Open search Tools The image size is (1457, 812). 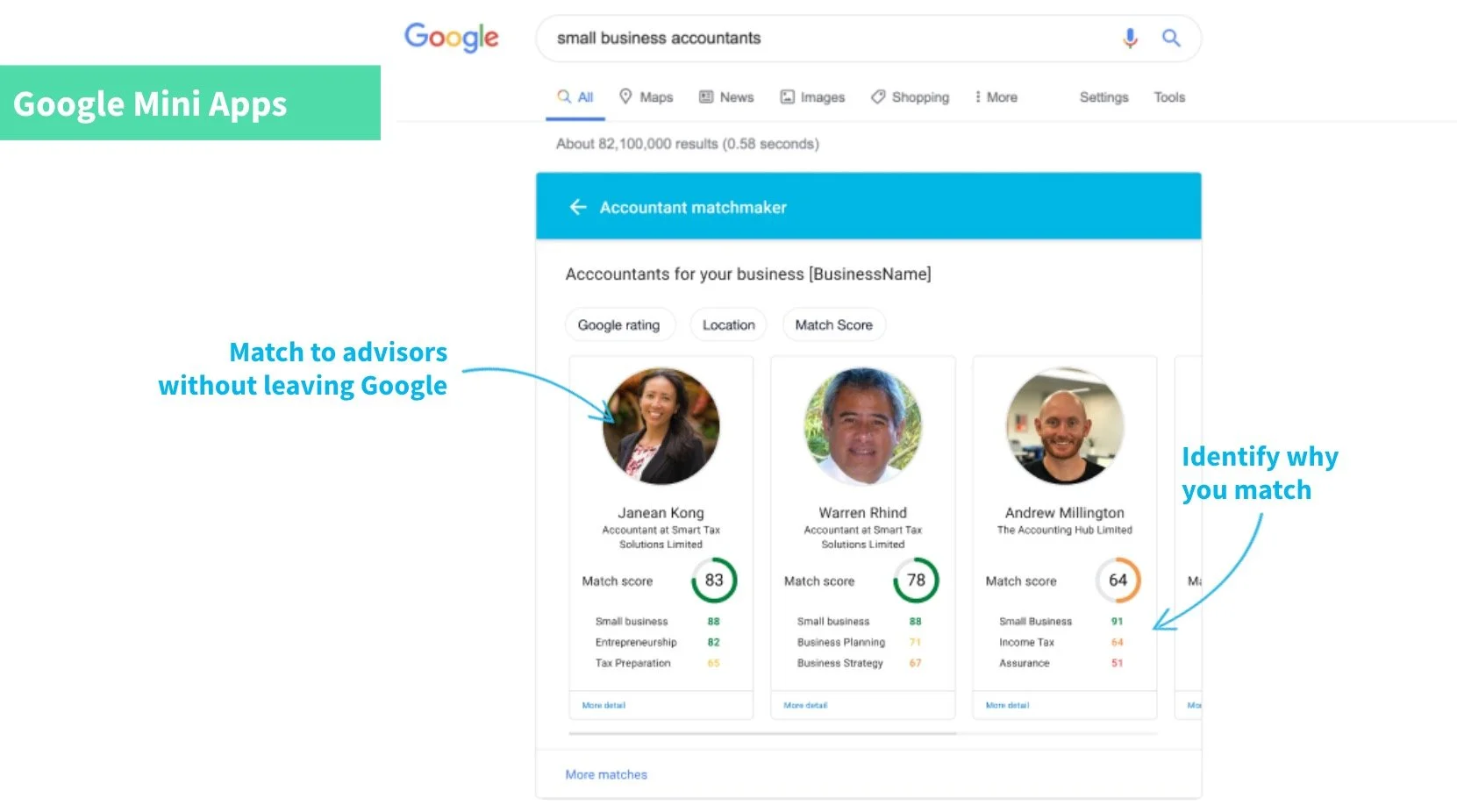pos(1169,97)
